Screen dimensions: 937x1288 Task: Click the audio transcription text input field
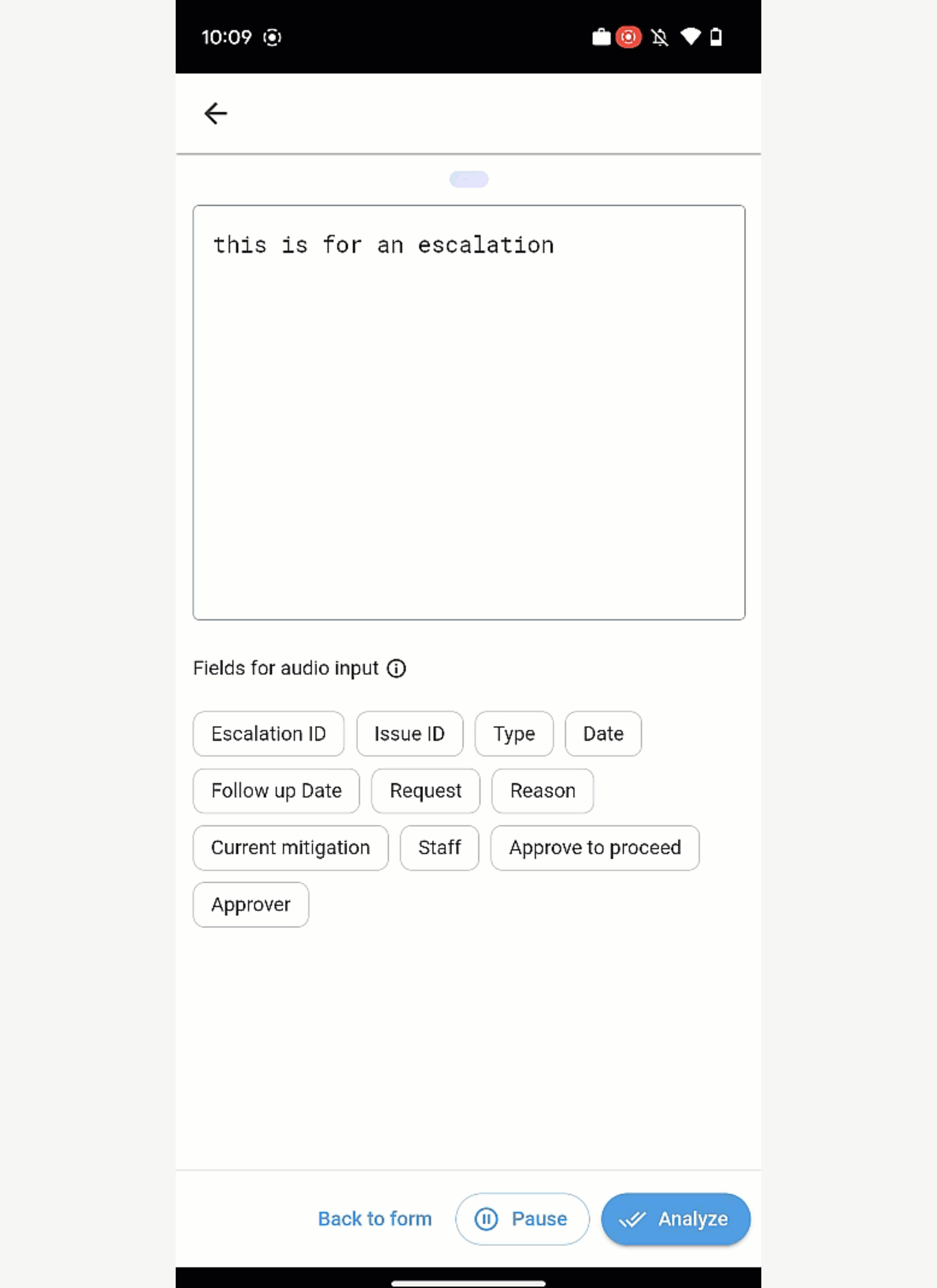468,412
